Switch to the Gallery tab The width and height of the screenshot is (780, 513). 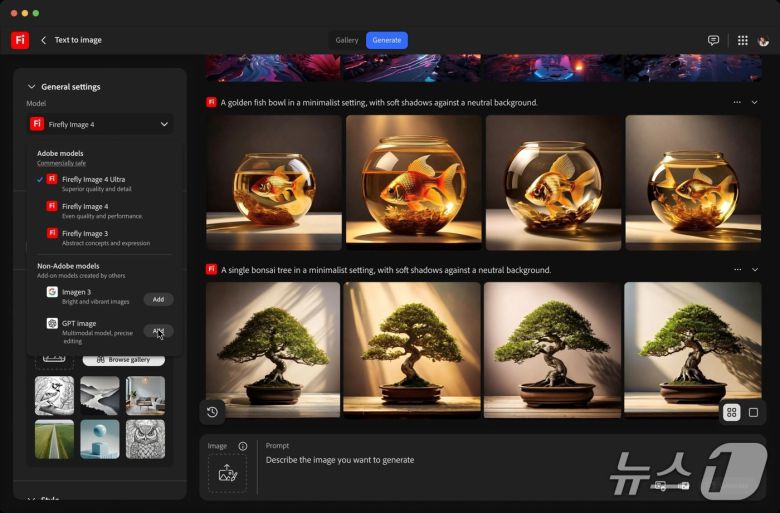pyautogui.click(x=347, y=40)
